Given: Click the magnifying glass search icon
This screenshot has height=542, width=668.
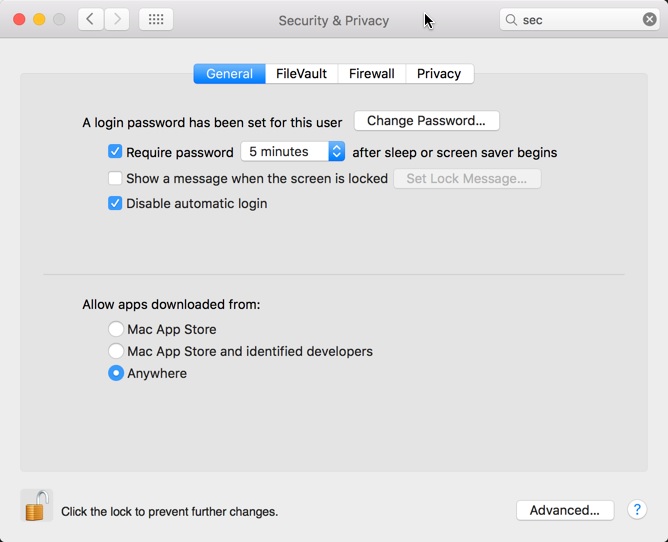Looking at the screenshot, I should tap(512, 20).
